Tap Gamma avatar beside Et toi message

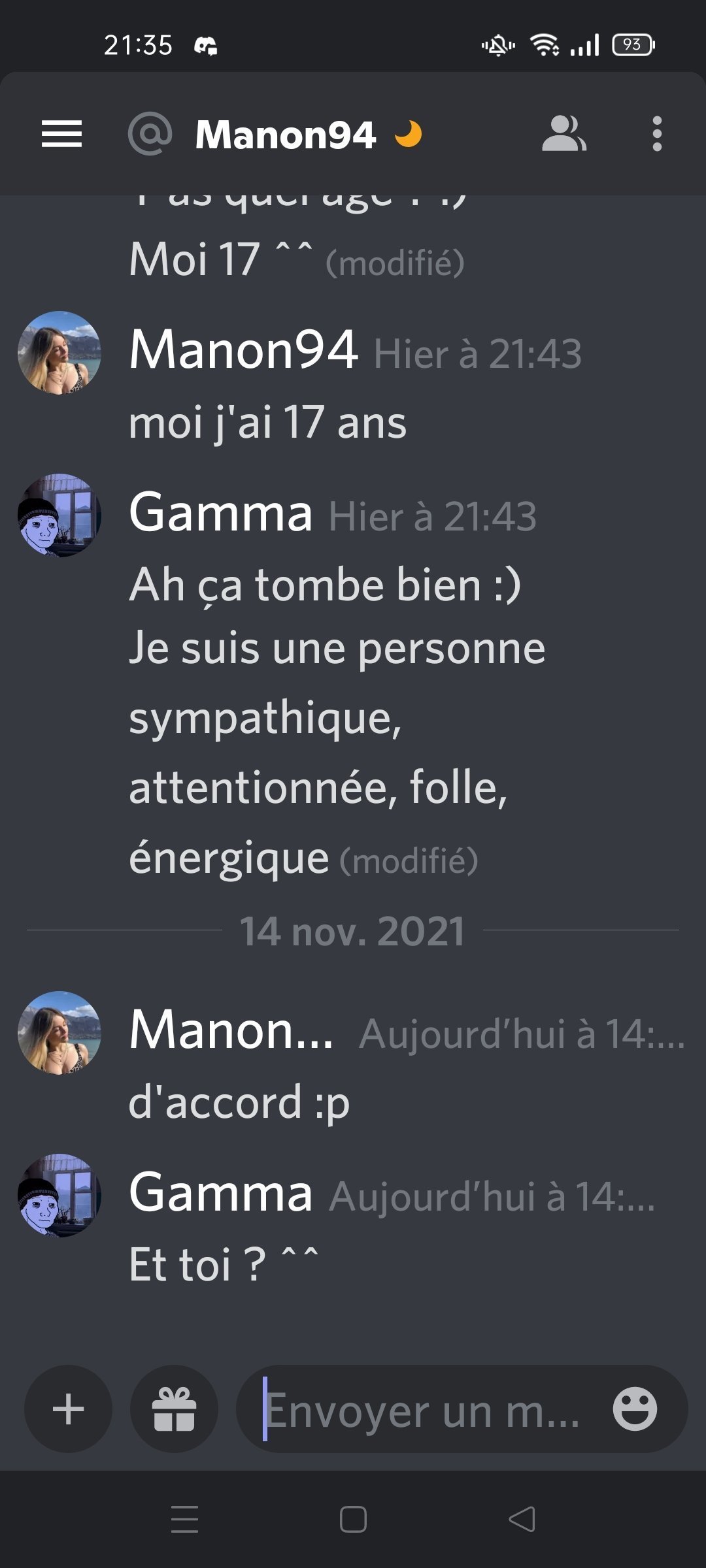(59, 1196)
